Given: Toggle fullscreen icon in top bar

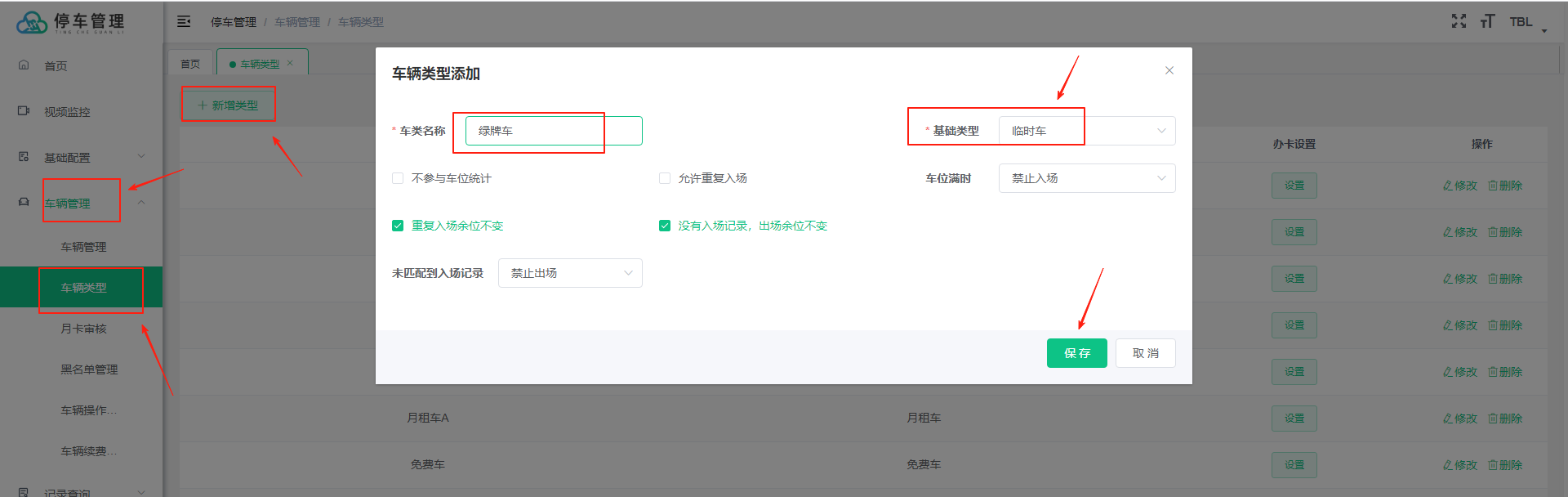Looking at the screenshot, I should tap(1459, 21).
